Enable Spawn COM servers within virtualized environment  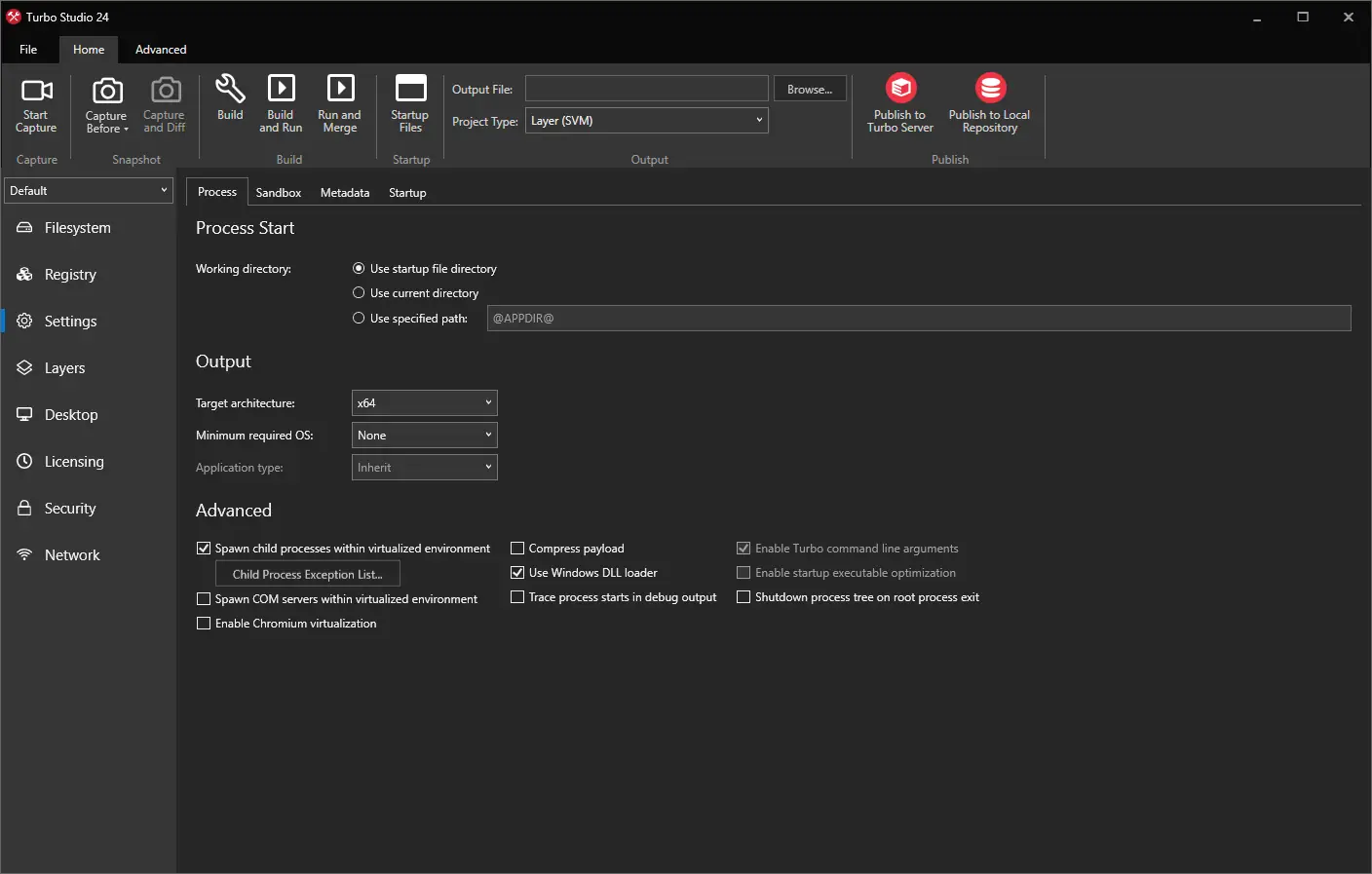pos(204,599)
